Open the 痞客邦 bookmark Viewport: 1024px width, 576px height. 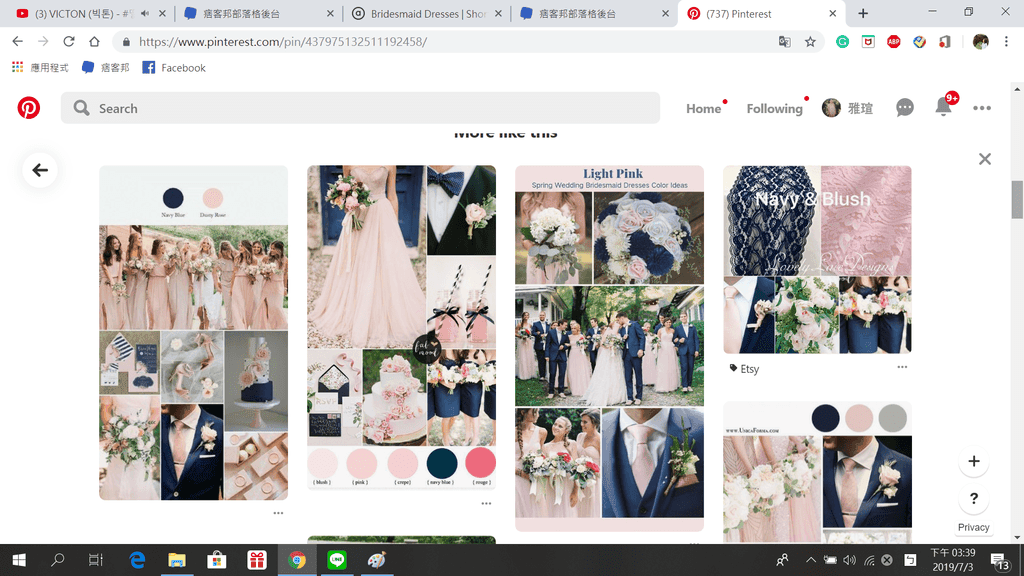tap(106, 68)
